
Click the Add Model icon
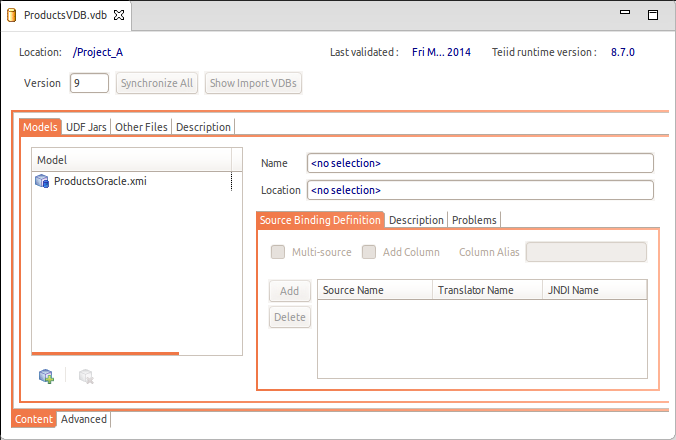[x=45, y=376]
